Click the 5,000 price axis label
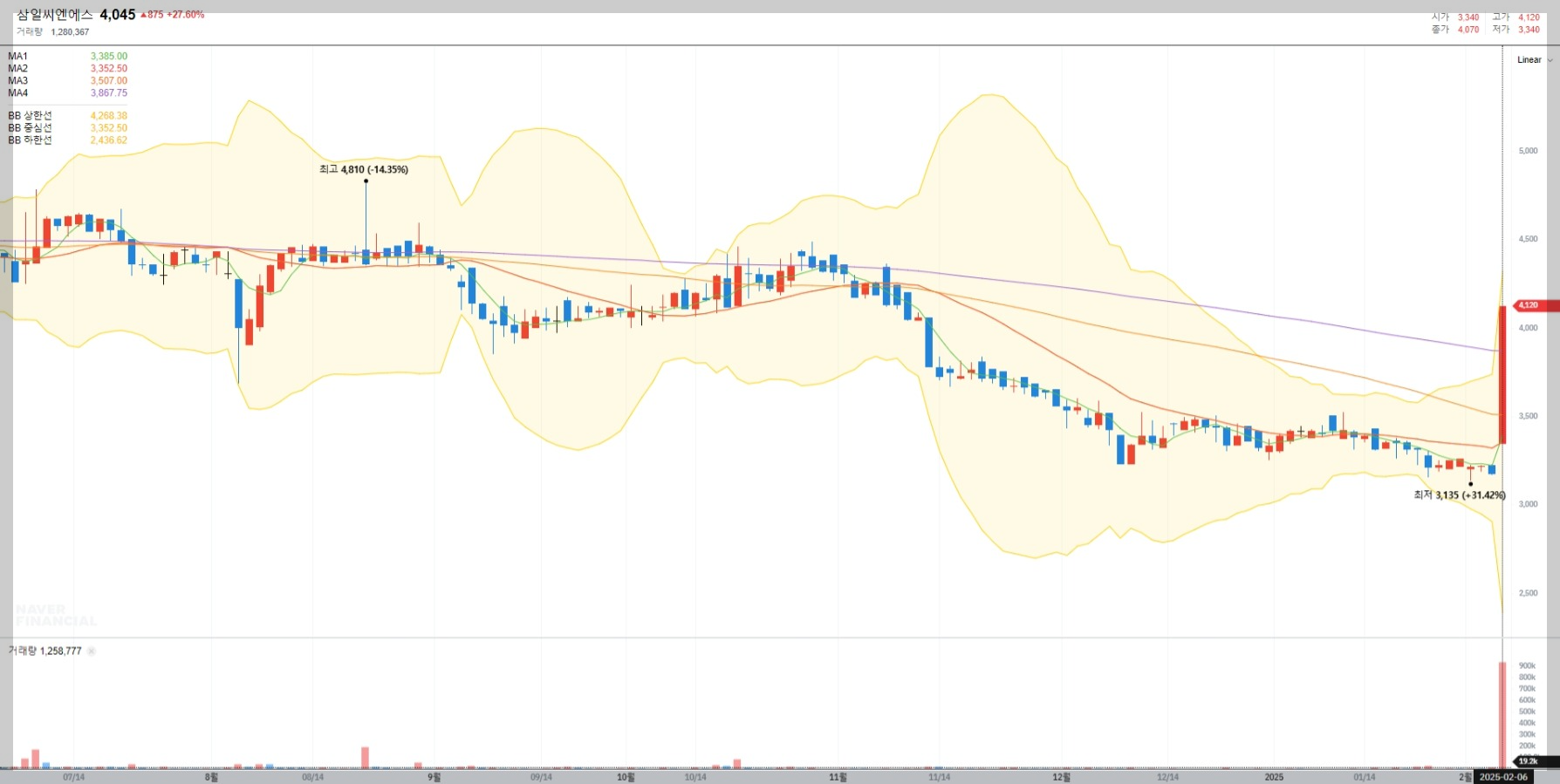 [x=1528, y=151]
